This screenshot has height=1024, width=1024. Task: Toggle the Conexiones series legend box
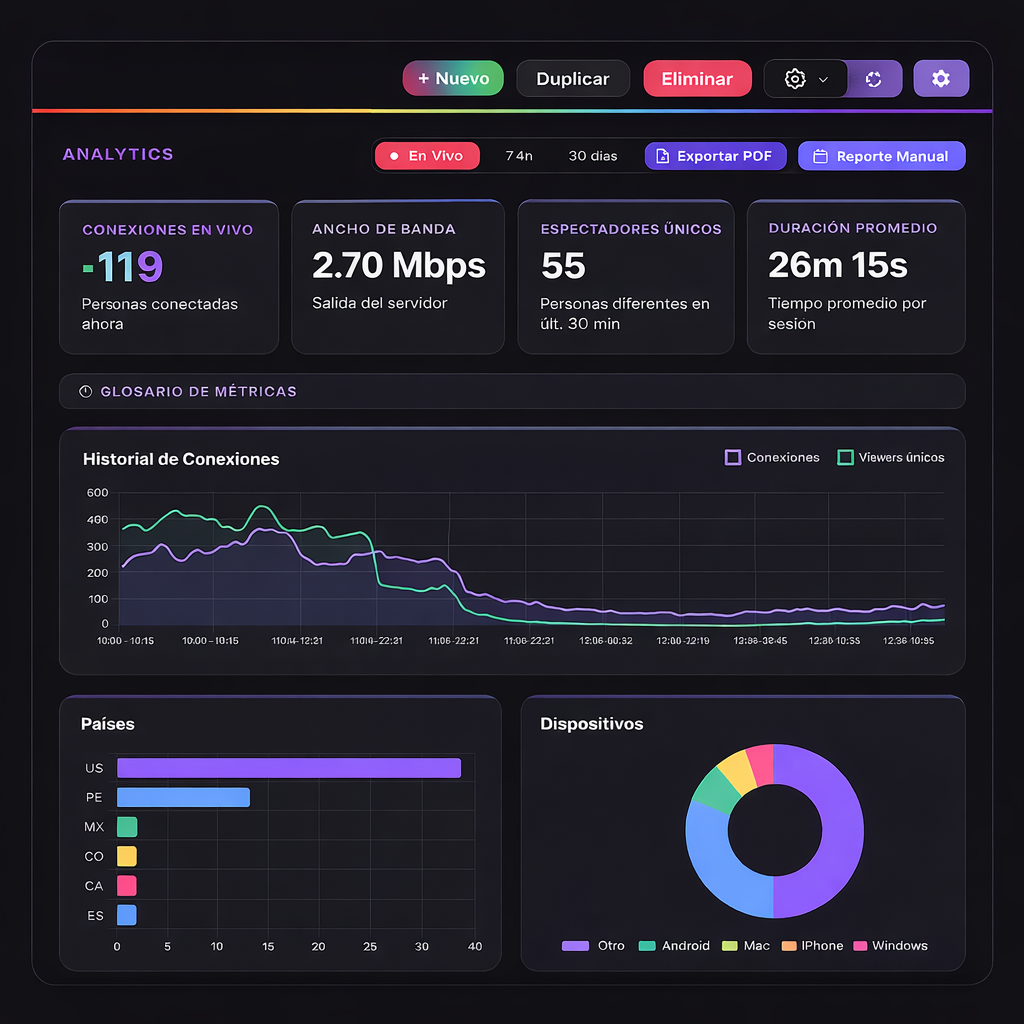733,457
